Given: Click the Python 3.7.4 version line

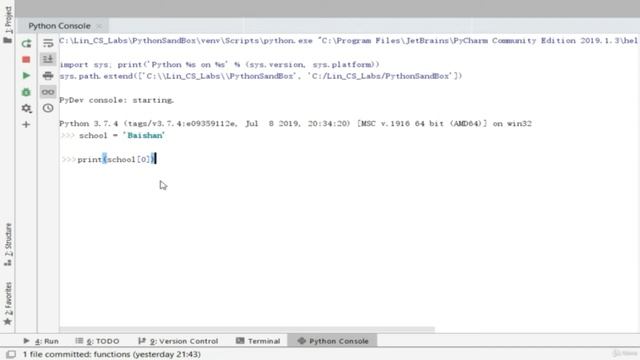Looking at the screenshot, I should pos(295,123).
